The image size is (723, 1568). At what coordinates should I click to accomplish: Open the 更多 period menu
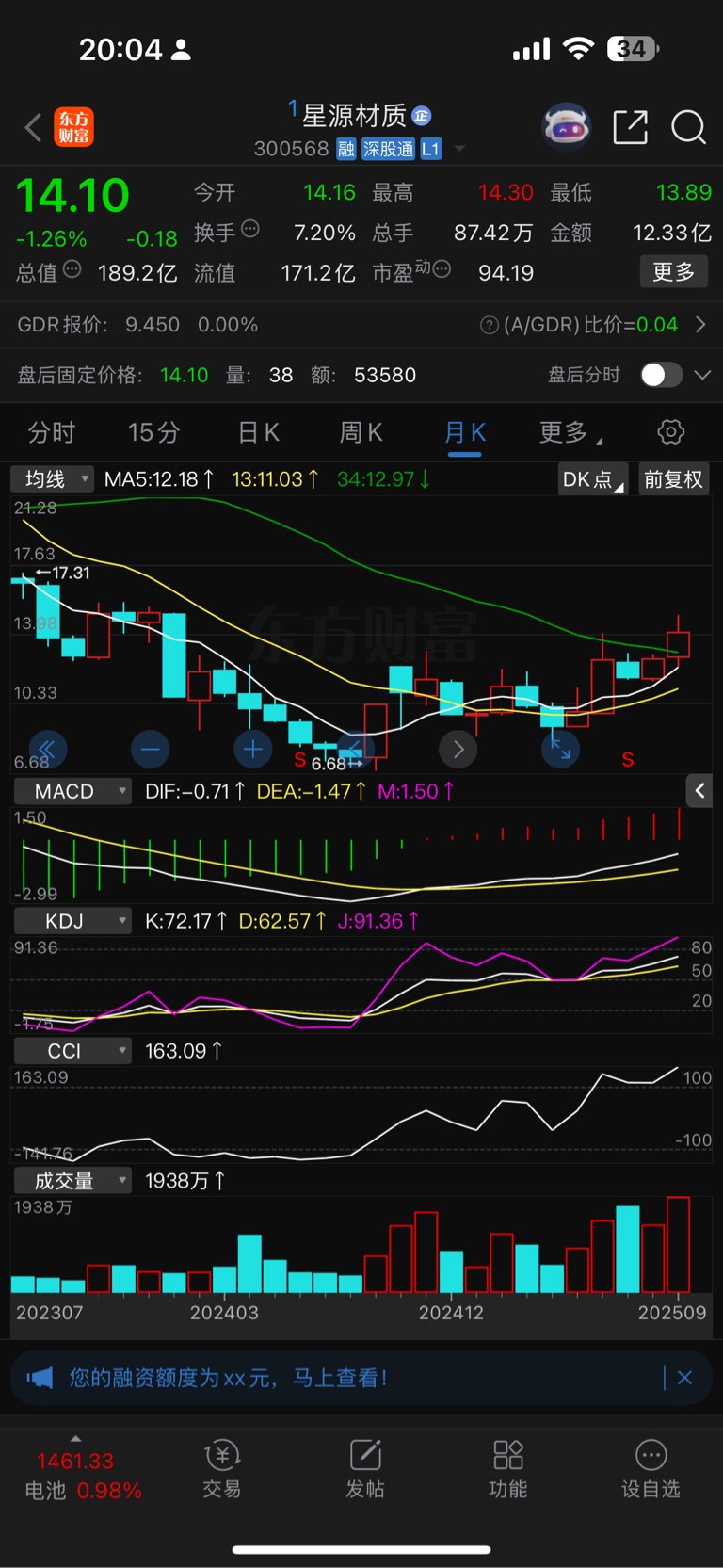coord(570,432)
